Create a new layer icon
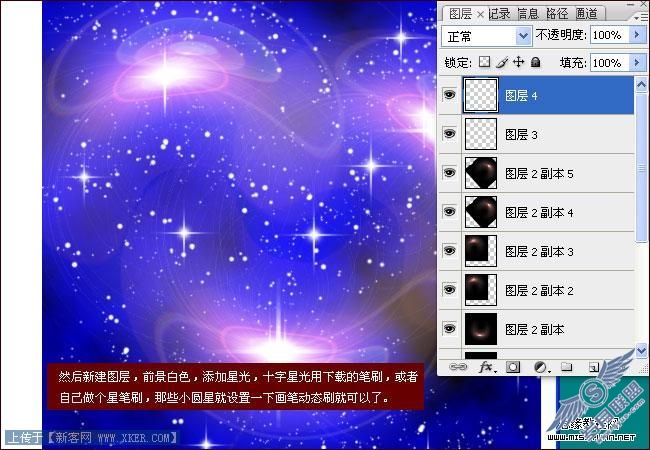650x450 pixels. pyautogui.click(x=594, y=367)
